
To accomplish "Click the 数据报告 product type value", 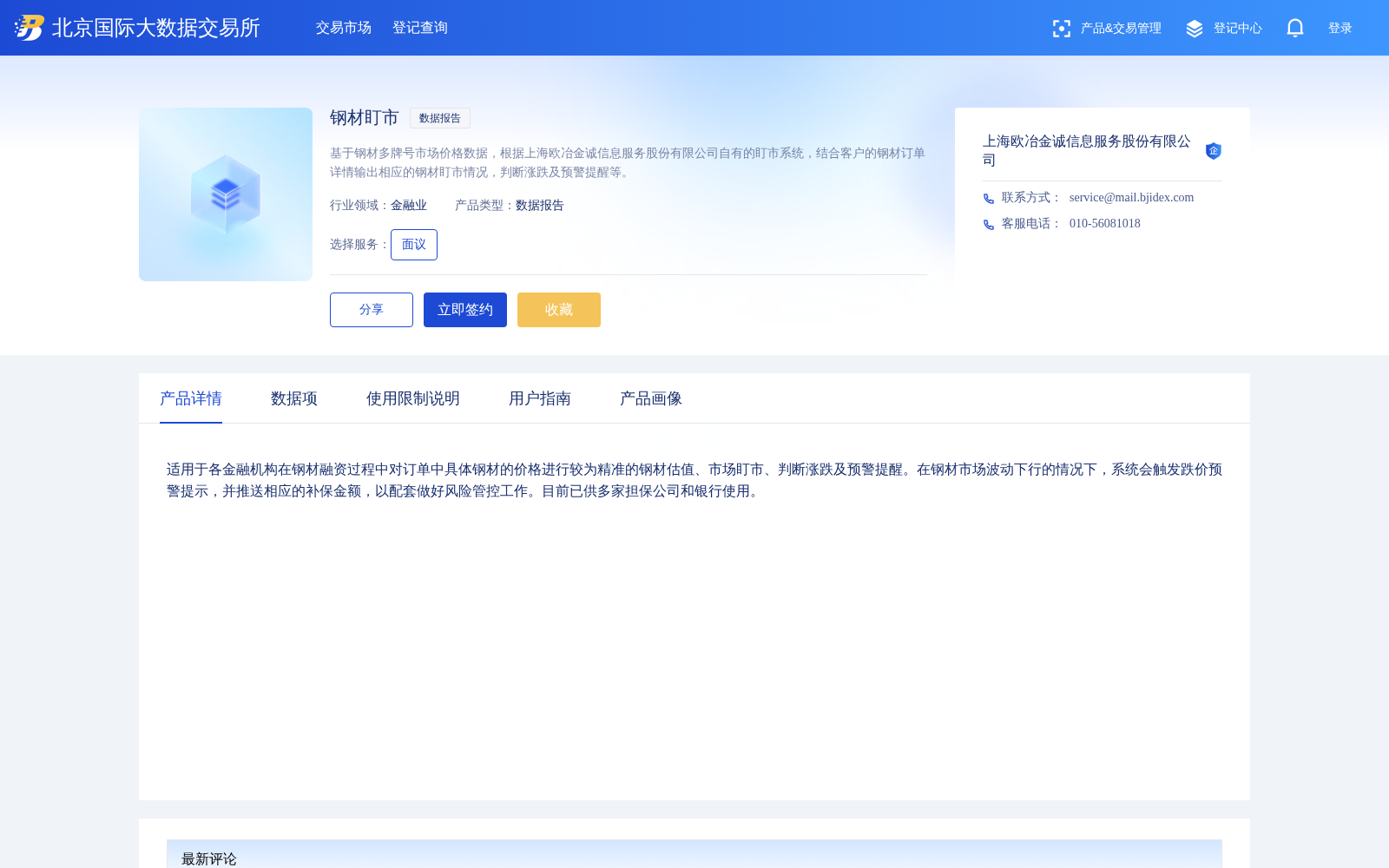I will click(540, 206).
